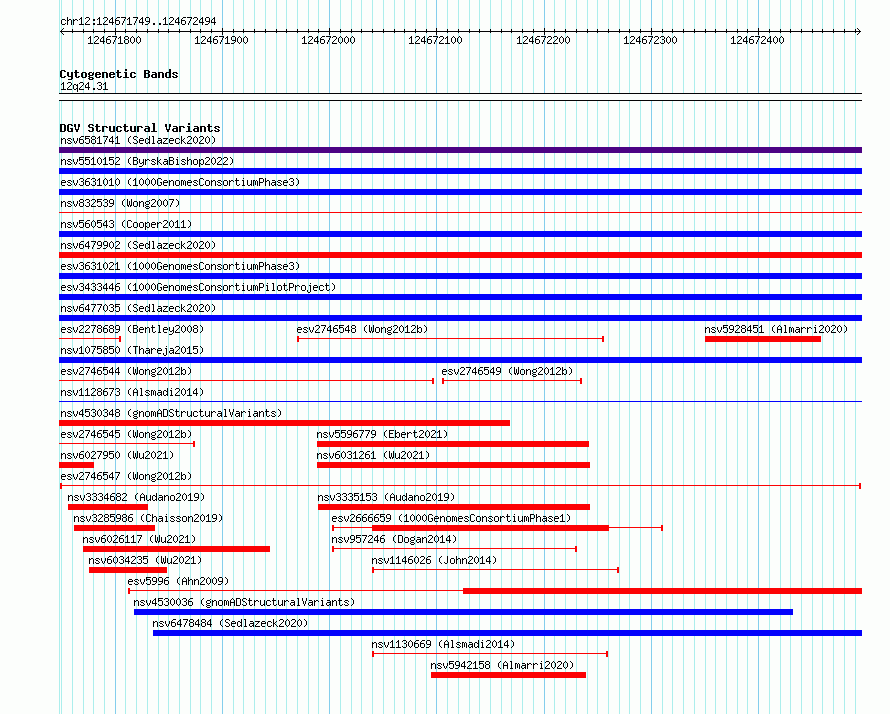The image size is (890, 714).
Task: Click the chr12:124671749..124672494 range label
Action: pyautogui.click(x=138, y=22)
